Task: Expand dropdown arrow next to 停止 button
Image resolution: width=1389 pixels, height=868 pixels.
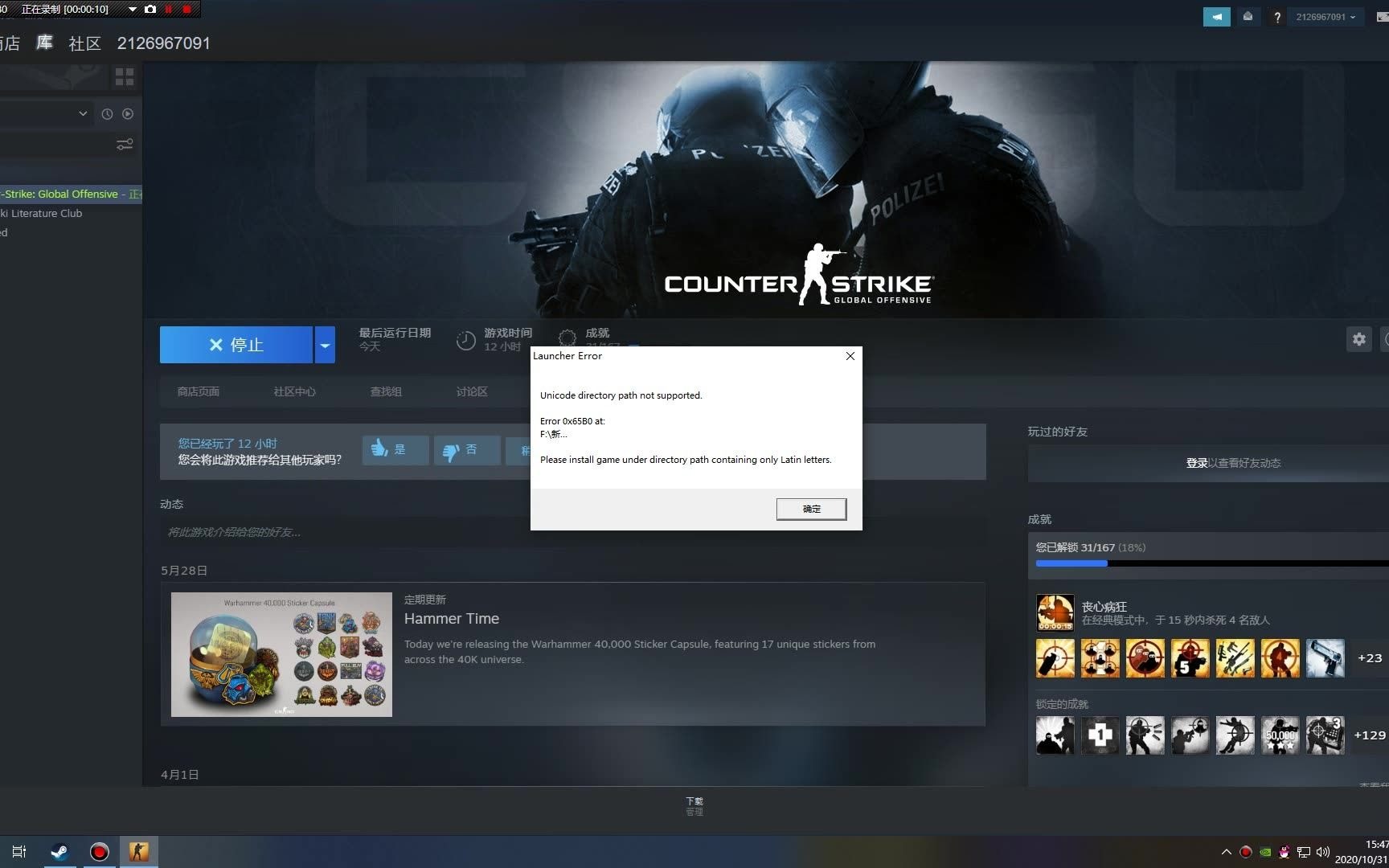Action: coord(325,345)
